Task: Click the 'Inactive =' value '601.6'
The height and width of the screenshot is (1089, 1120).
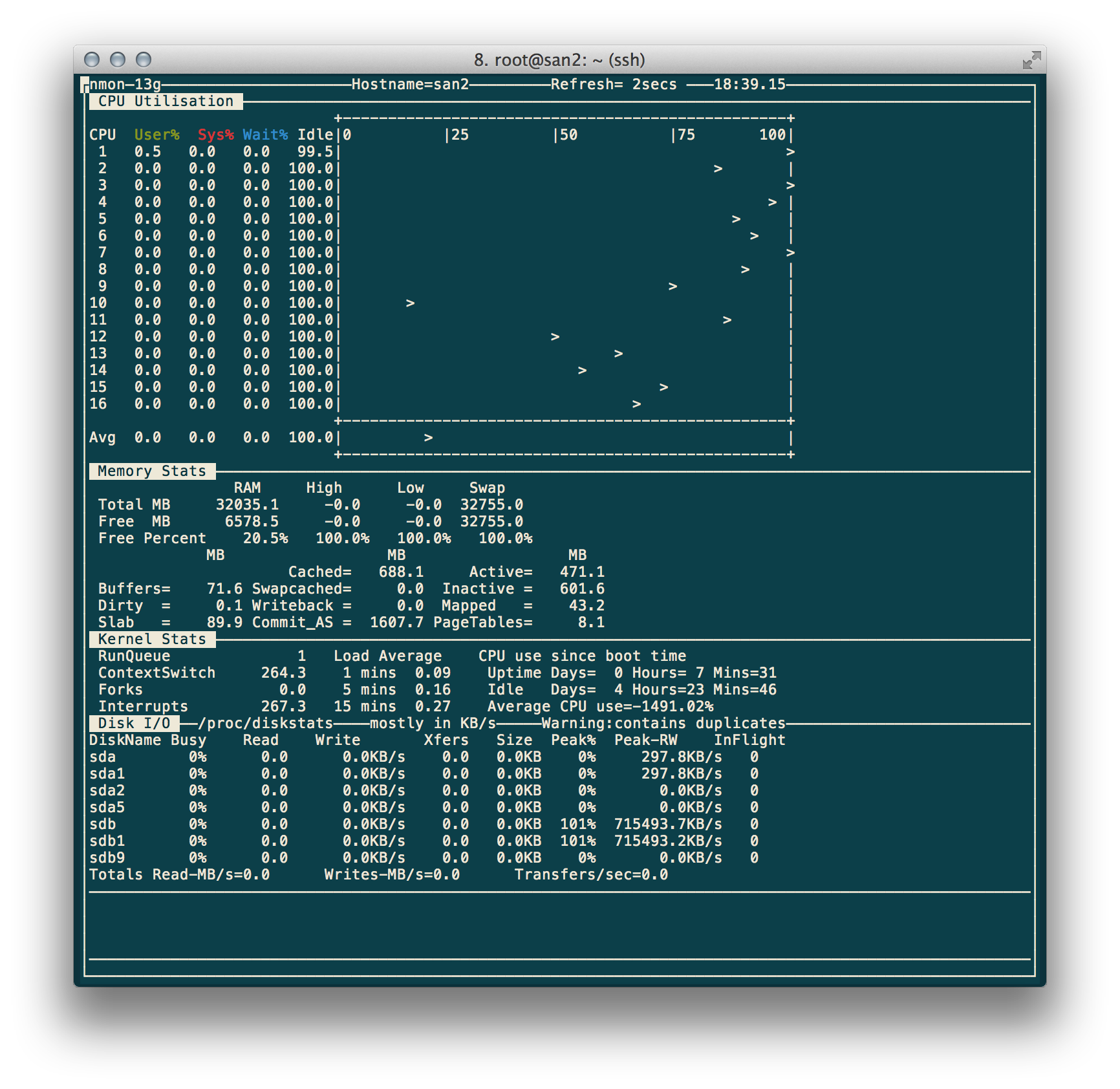Action: pyautogui.click(x=582, y=588)
